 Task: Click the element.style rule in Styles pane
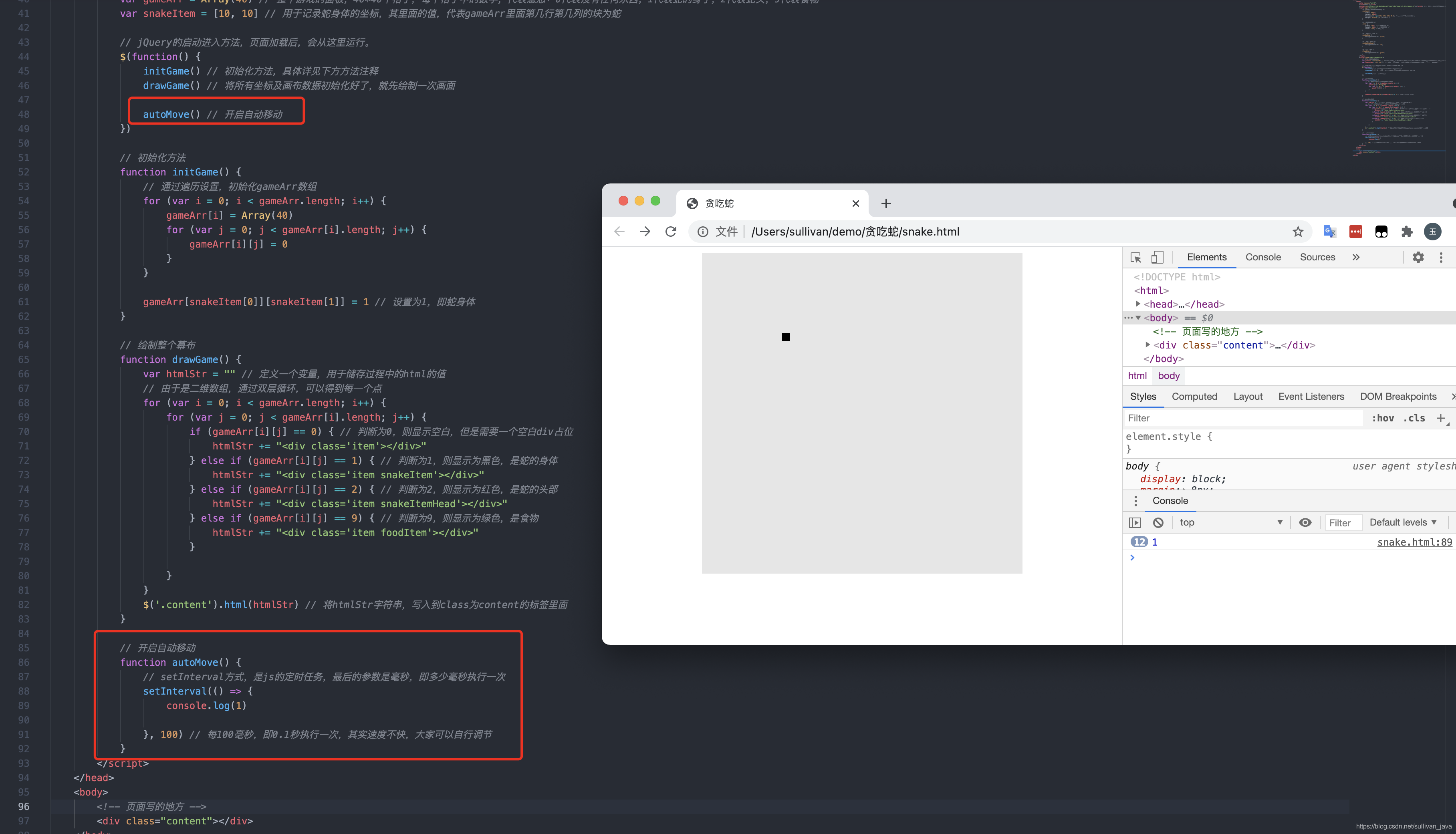pyautogui.click(x=1168, y=437)
